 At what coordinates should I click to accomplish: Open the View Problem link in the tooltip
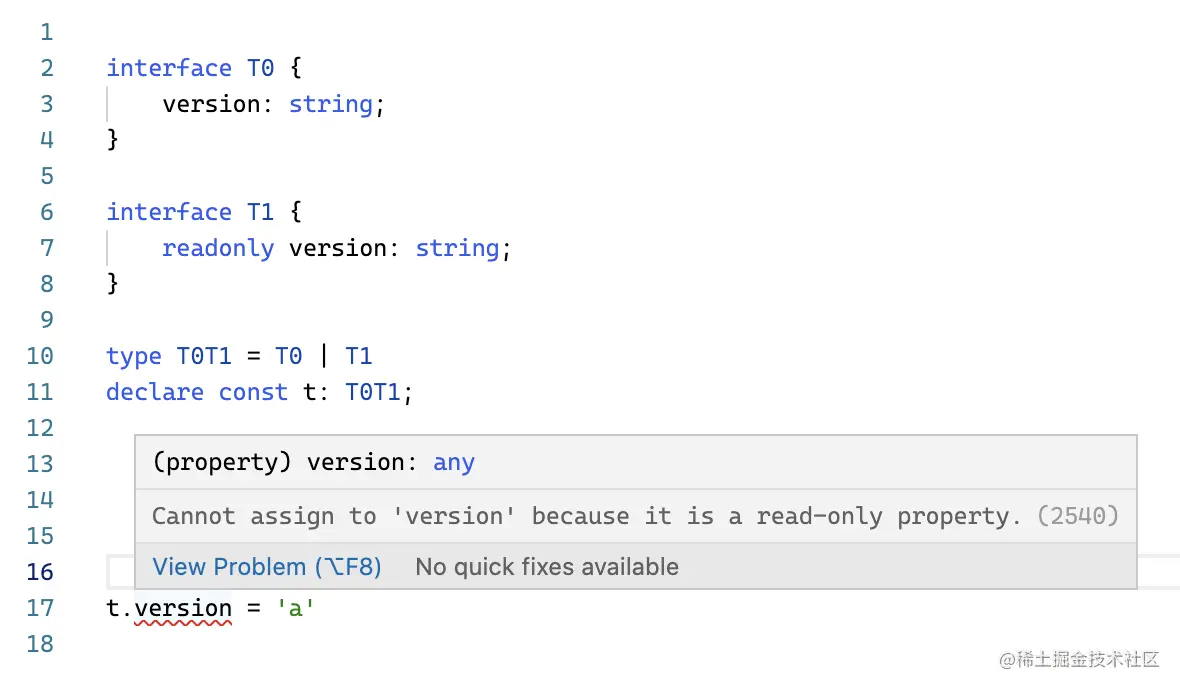(x=266, y=567)
